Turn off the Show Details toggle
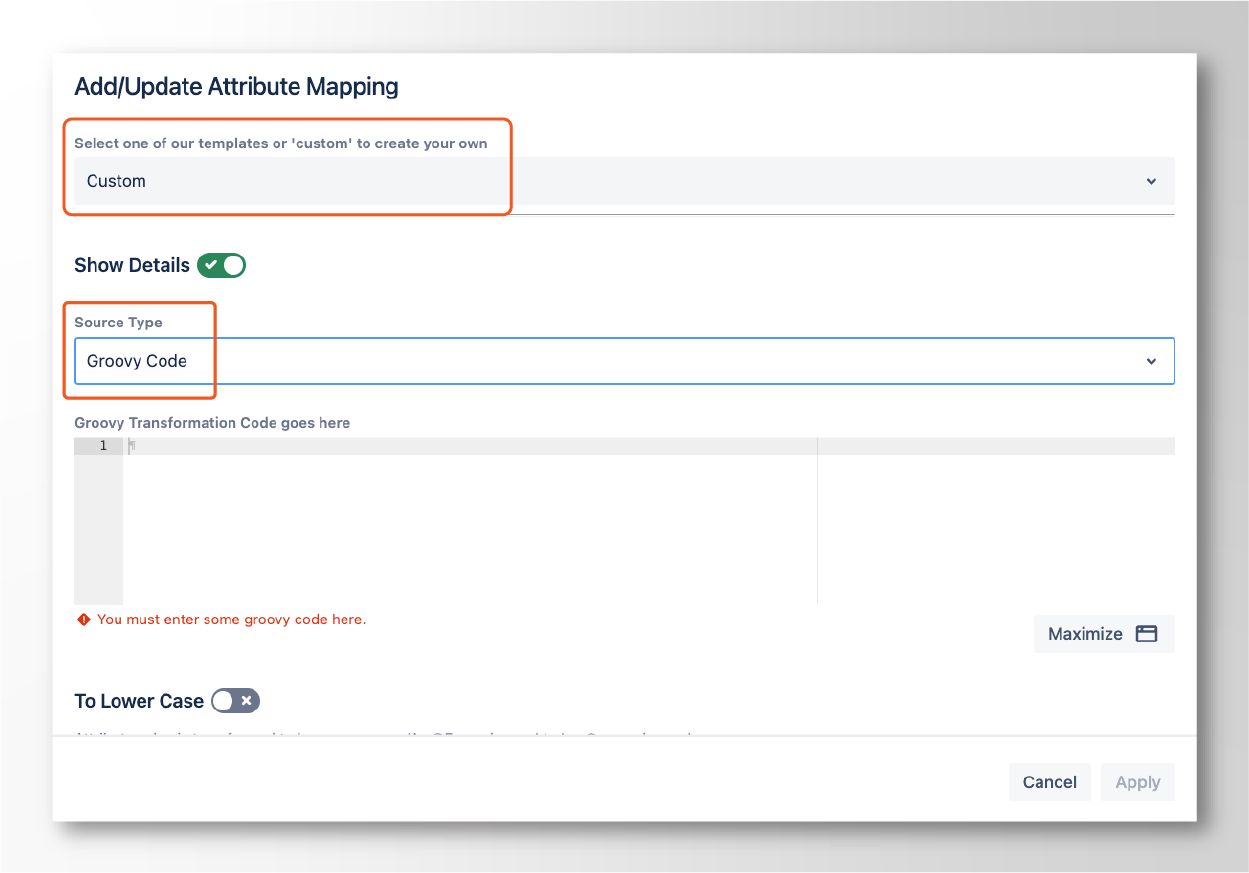Image resolution: width=1249 pixels, height=873 pixels. (x=221, y=265)
